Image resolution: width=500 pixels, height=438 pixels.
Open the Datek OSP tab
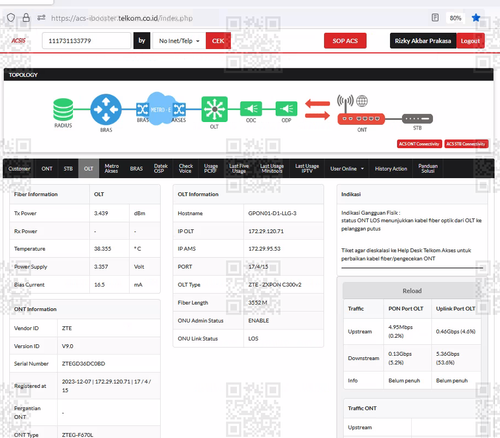click(161, 169)
